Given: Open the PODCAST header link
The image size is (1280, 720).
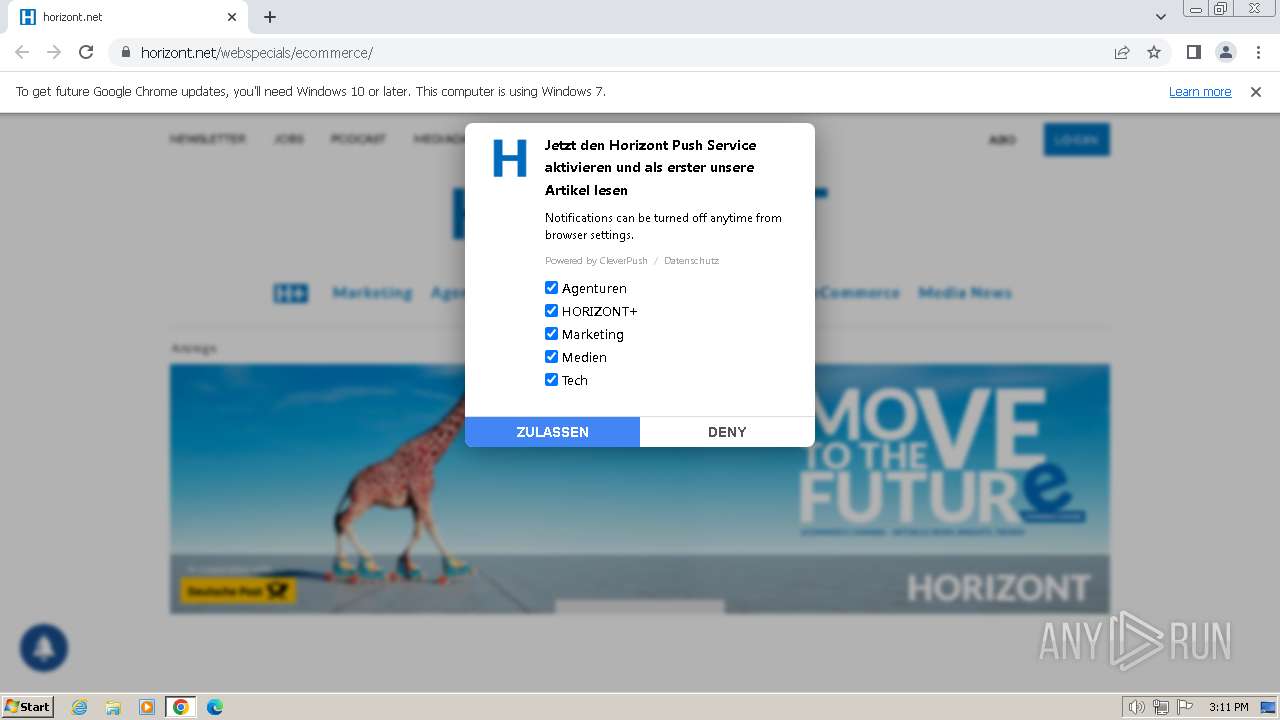Looking at the screenshot, I should tap(358, 139).
